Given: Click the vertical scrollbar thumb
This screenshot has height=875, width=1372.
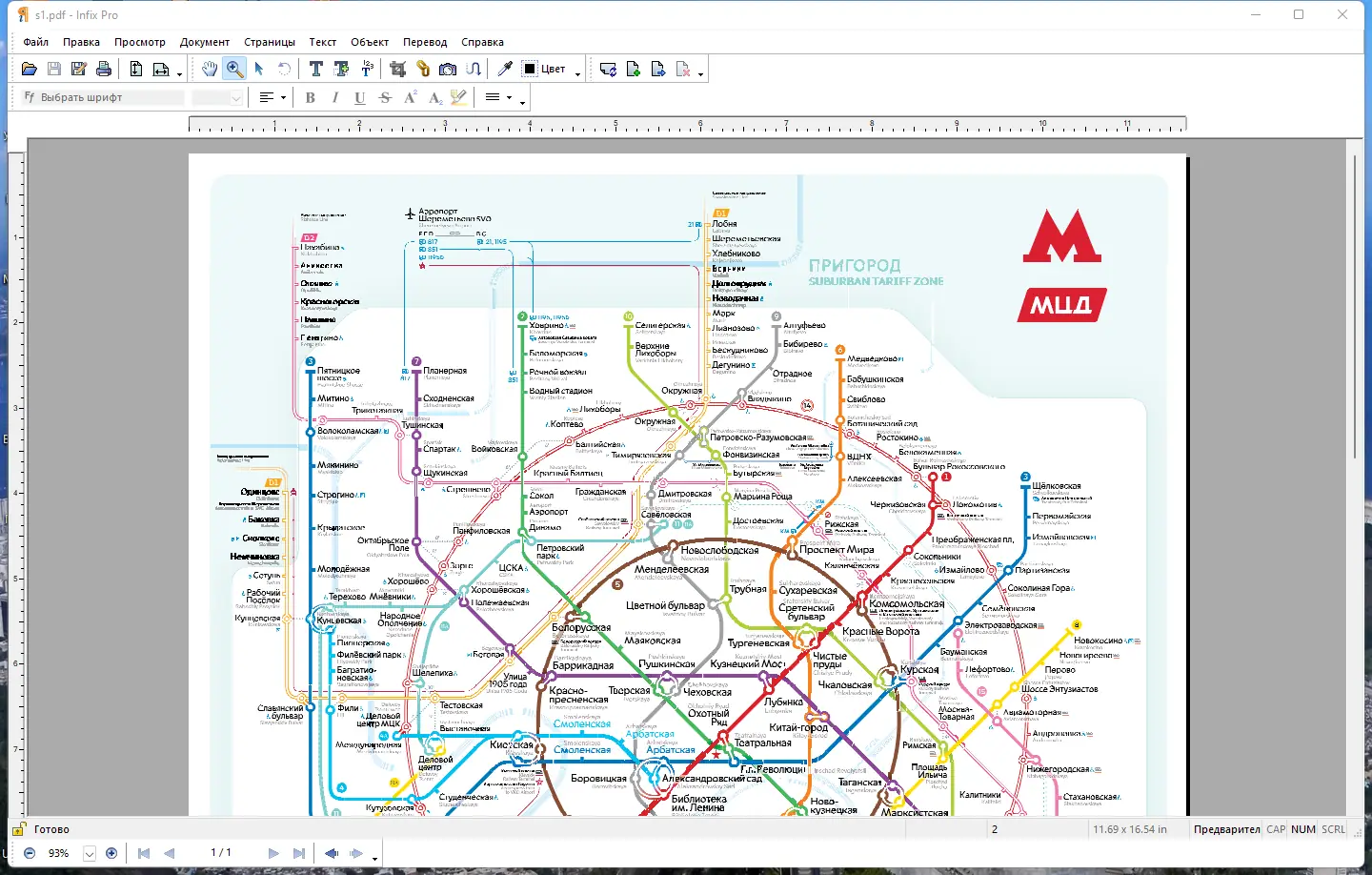Looking at the screenshot, I should click(1354, 307).
